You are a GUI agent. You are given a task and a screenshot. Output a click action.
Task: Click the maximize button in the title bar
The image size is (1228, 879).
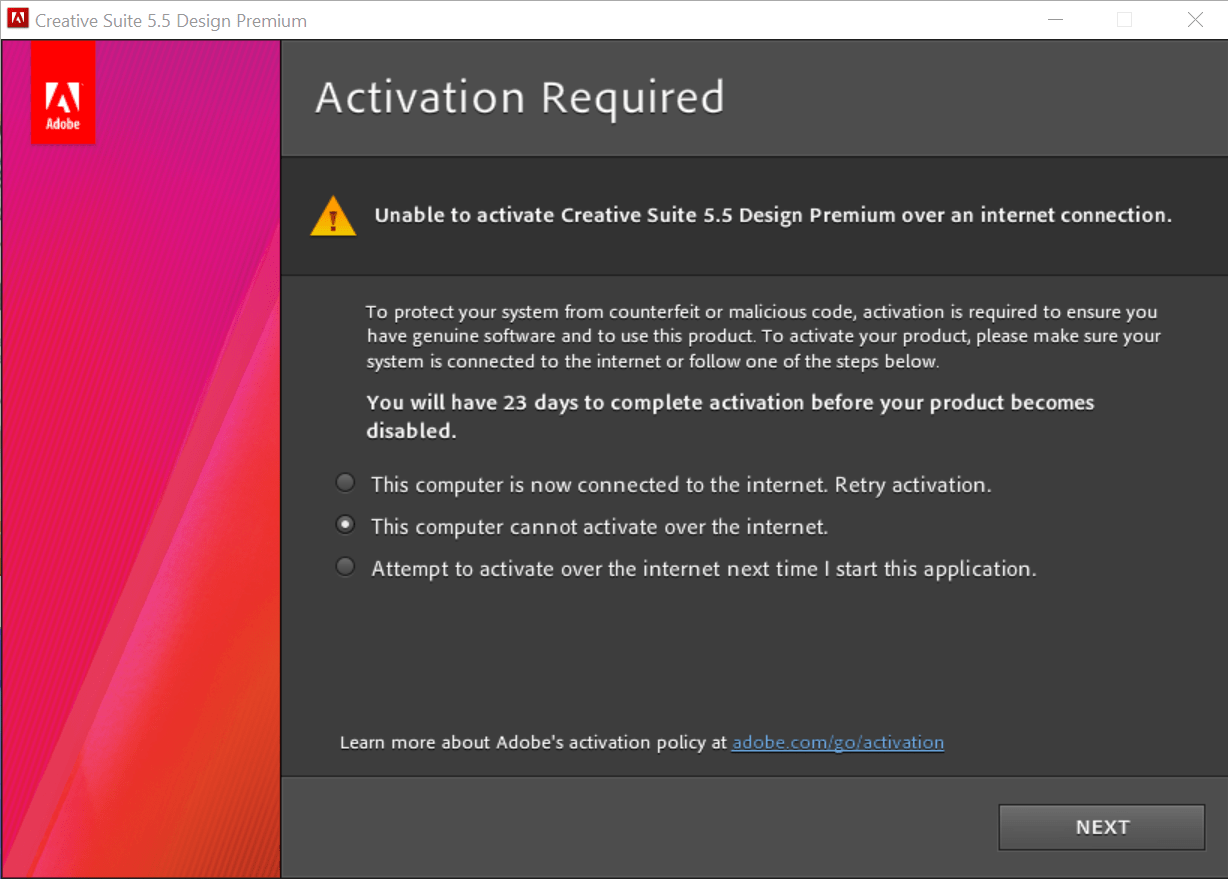(x=1125, y=19)
